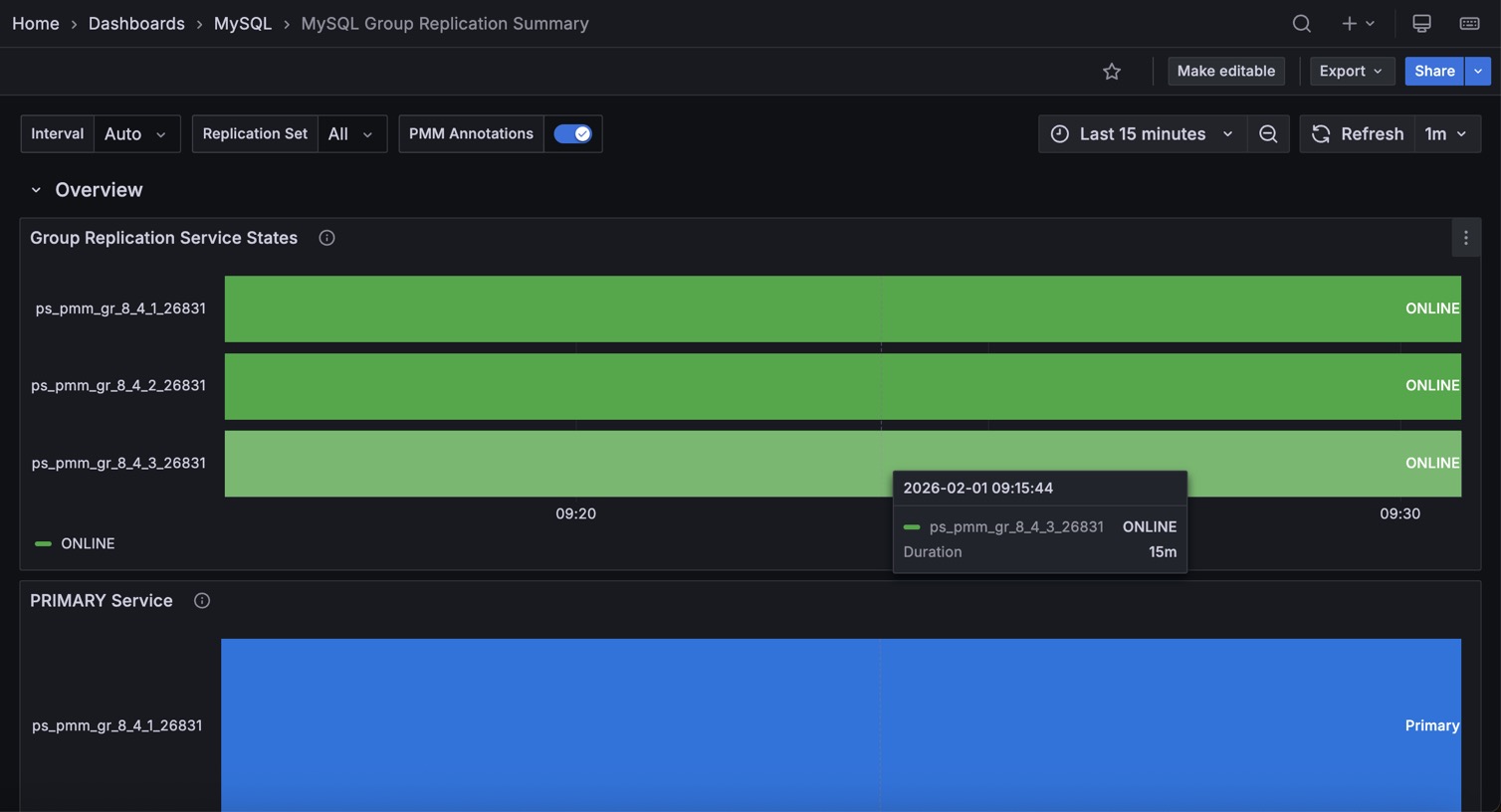Disable the PMM Annotations toggle

[x=572, y=133]
